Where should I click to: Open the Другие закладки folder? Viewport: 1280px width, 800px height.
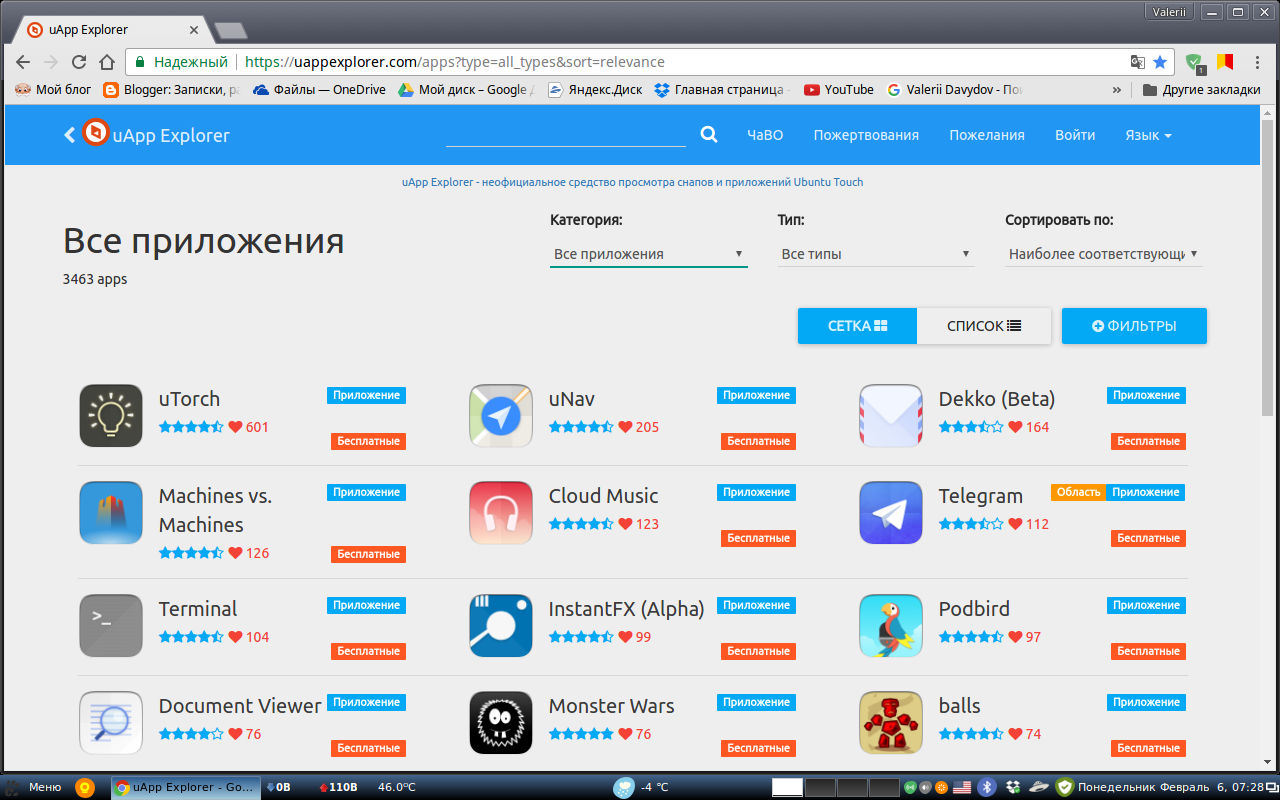(x=1201, y=89)
